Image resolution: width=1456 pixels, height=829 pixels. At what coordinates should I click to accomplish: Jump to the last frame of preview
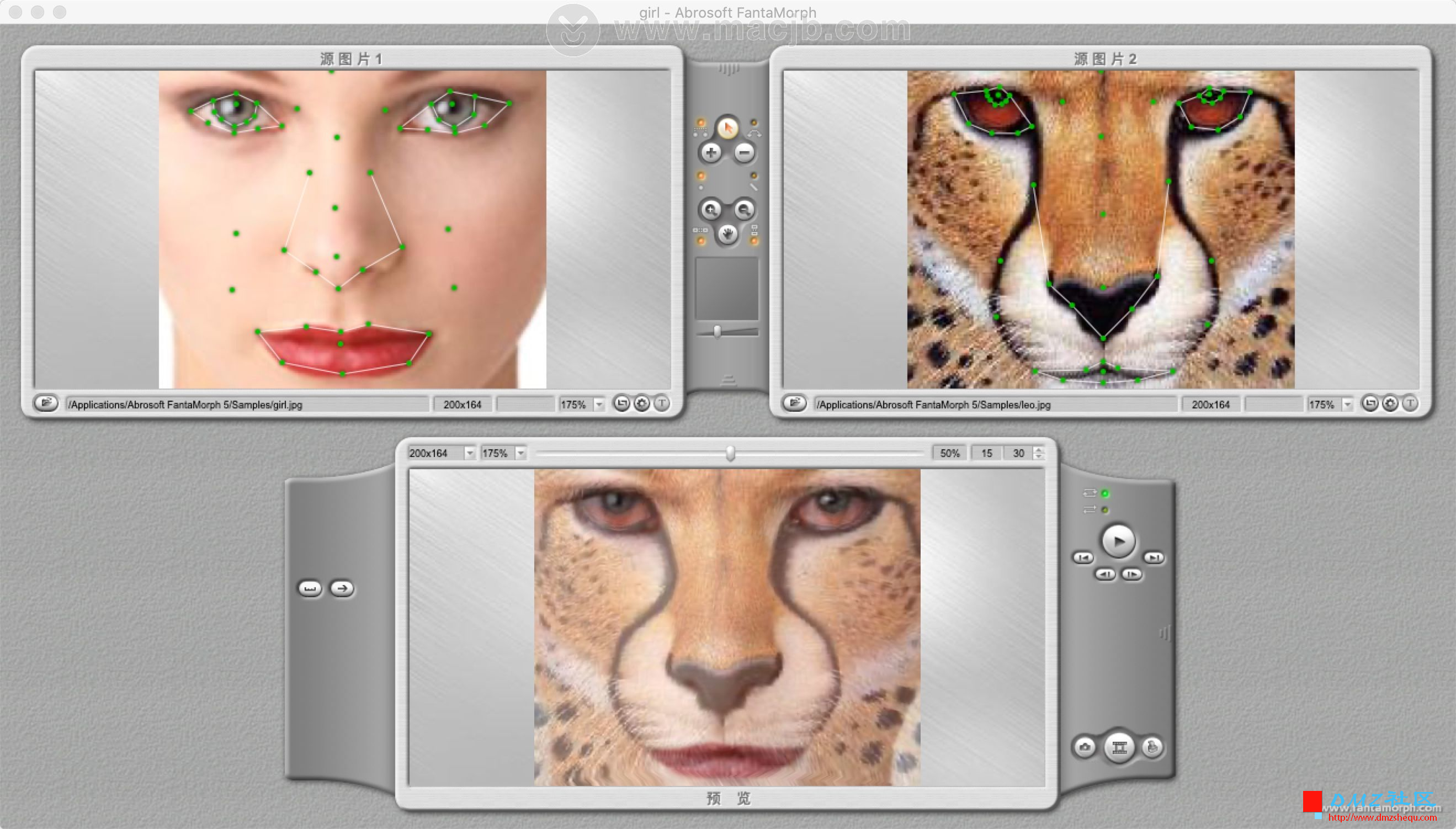pyautogui.click(x=1154, y=557)
